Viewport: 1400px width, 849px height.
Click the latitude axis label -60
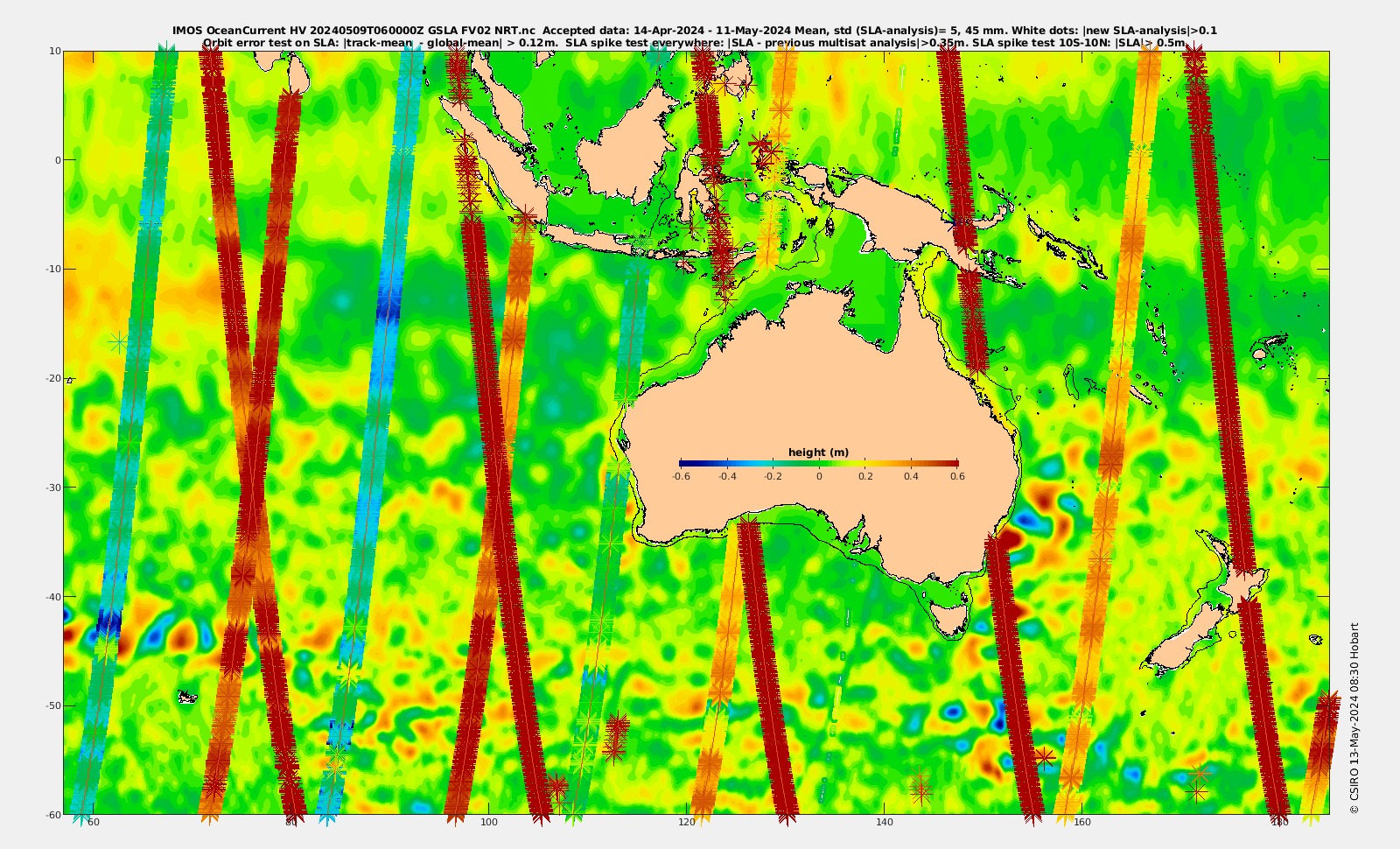pos(53,815)
